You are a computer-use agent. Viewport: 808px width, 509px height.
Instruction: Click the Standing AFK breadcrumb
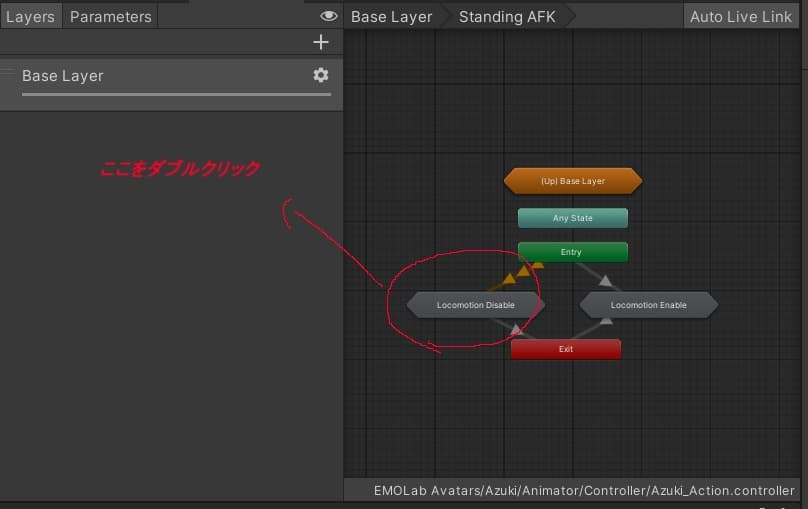pyautogui.click(x=507, y=17)
